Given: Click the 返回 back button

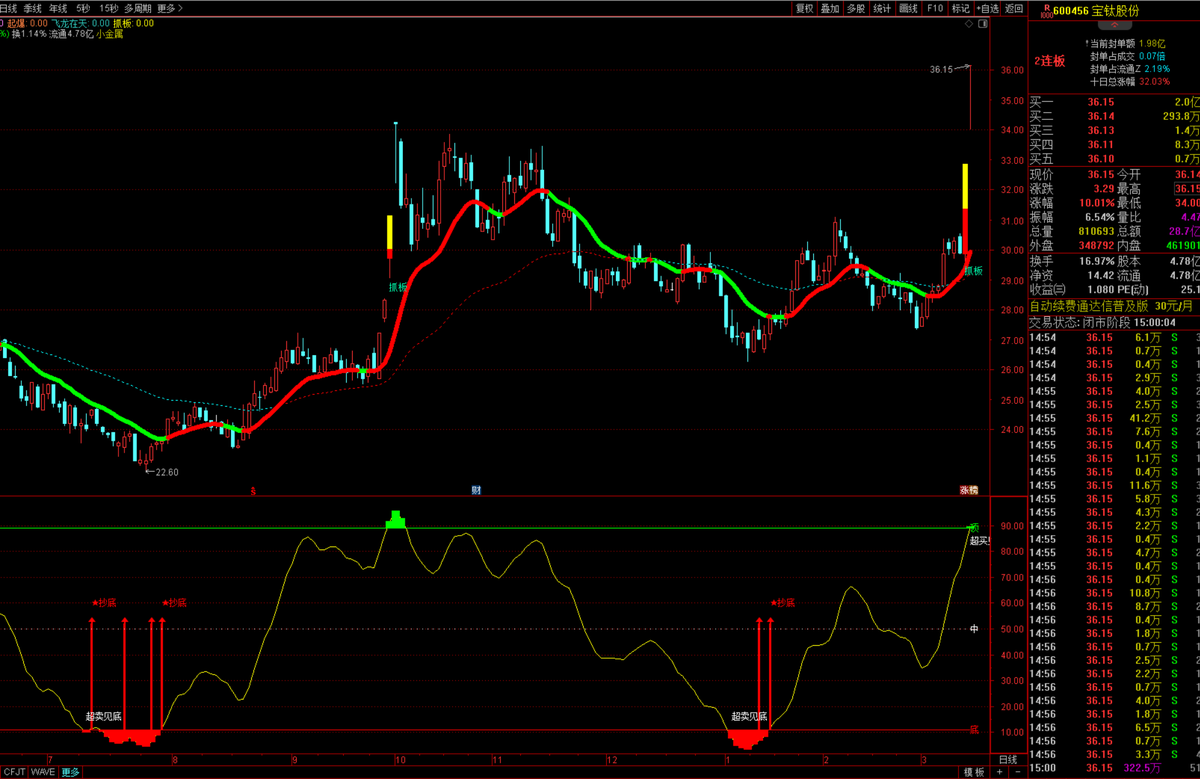Looking at the screenshot, I should click(x=1014, y=8).
